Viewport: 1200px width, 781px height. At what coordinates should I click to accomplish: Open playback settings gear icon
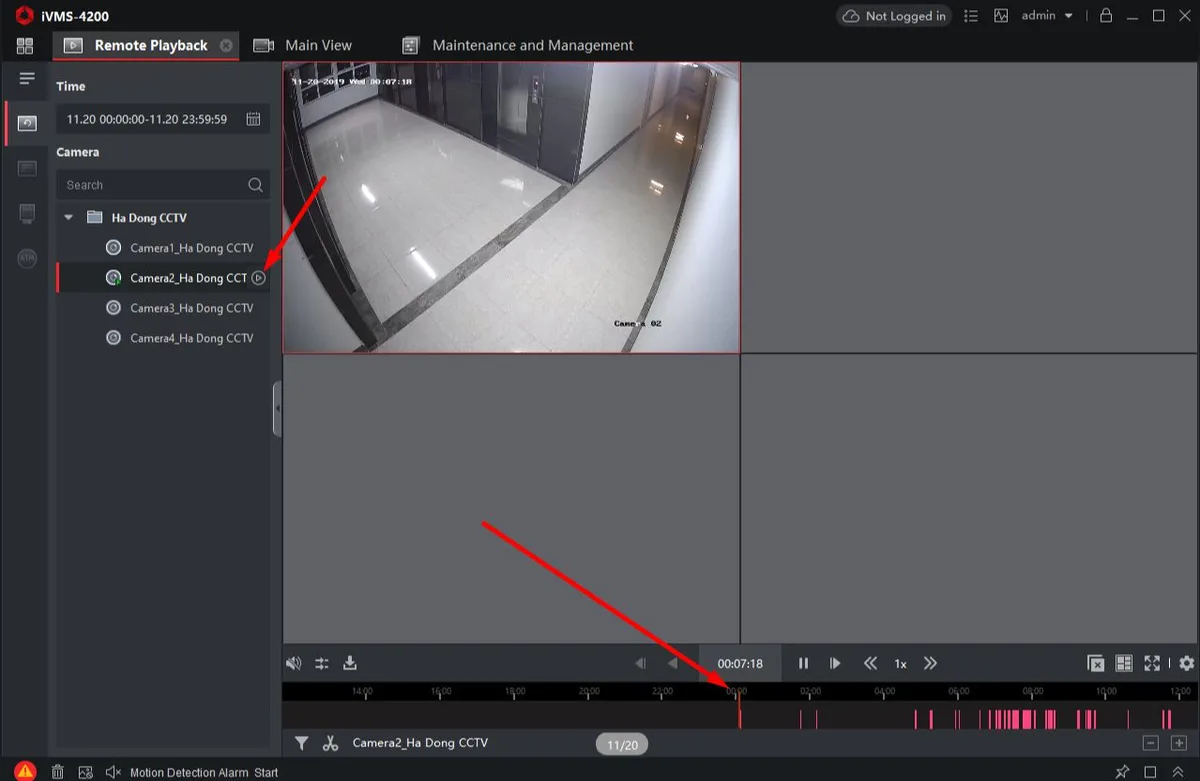[1187, 663]
